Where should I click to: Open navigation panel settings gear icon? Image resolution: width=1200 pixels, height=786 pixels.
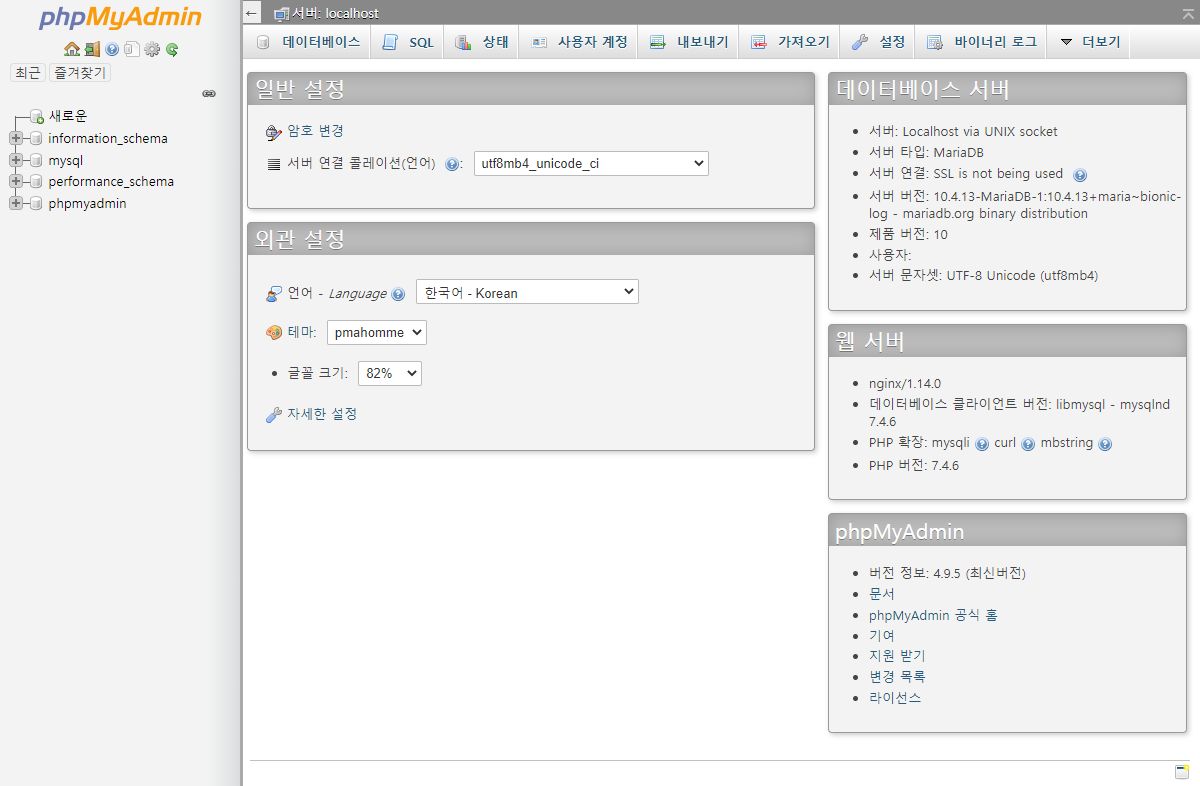[152, 49]
